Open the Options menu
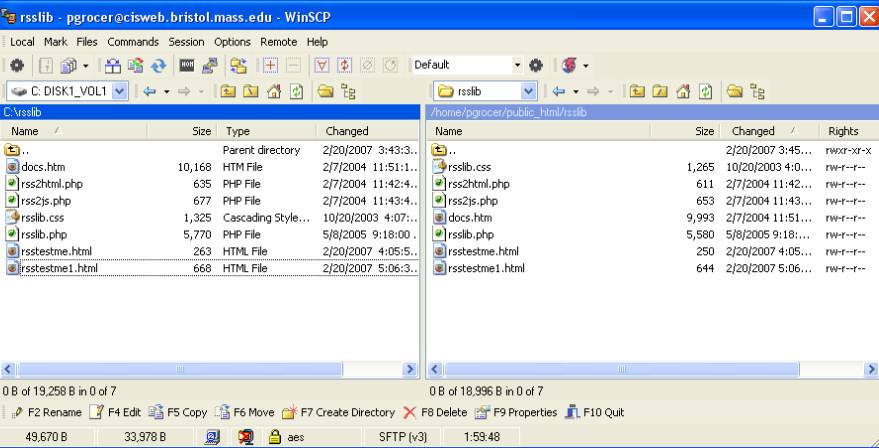 (232, 42)
